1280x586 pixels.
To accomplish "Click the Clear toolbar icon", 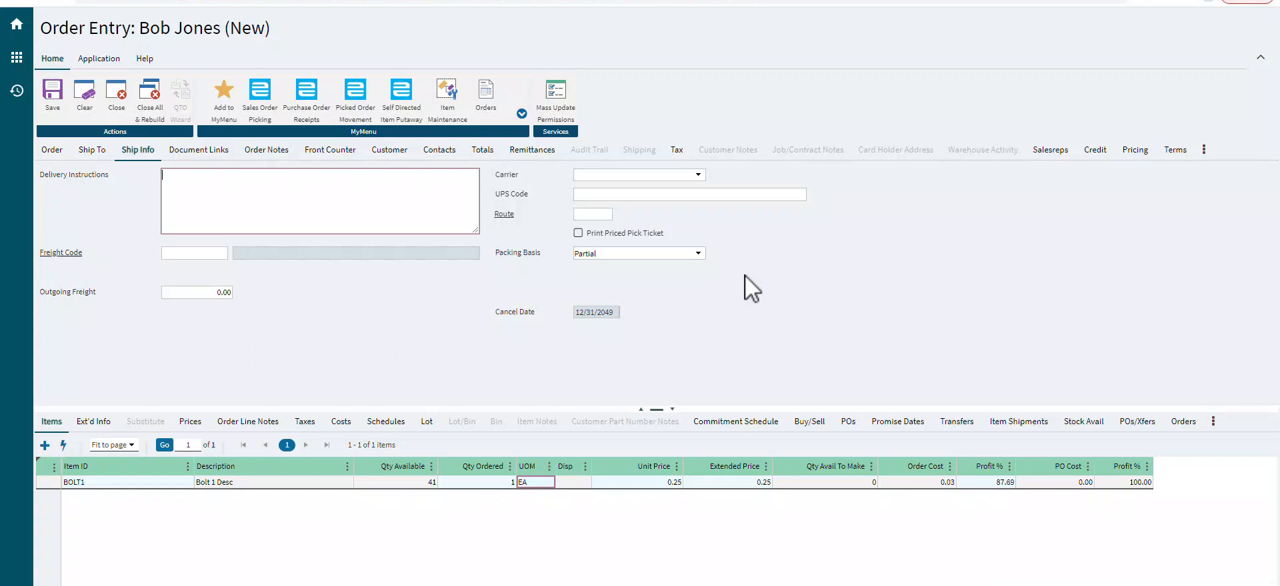I will coord(84,90).
